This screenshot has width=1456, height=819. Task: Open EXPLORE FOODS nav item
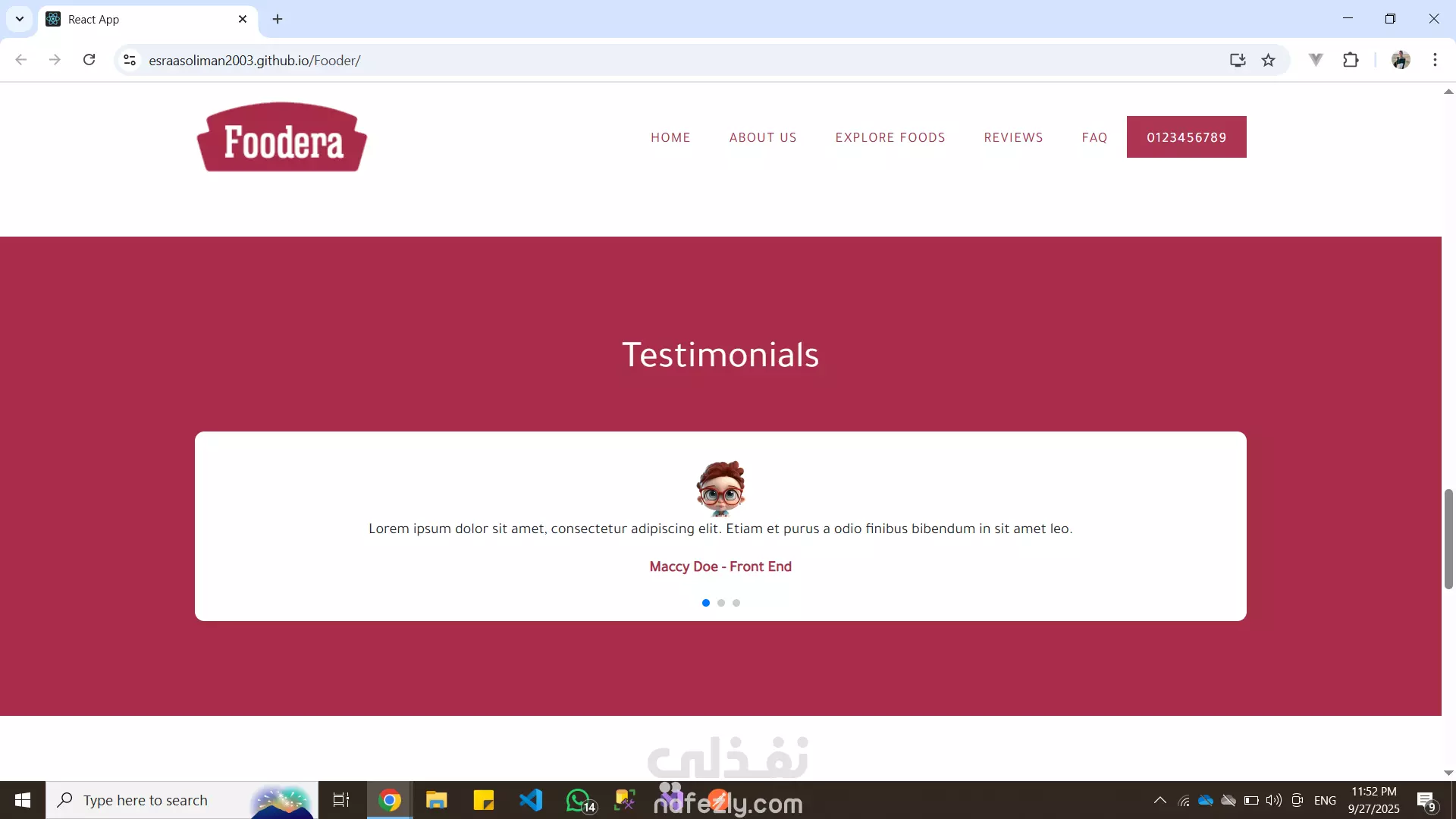pyautogui.click(x=890, y=137)
